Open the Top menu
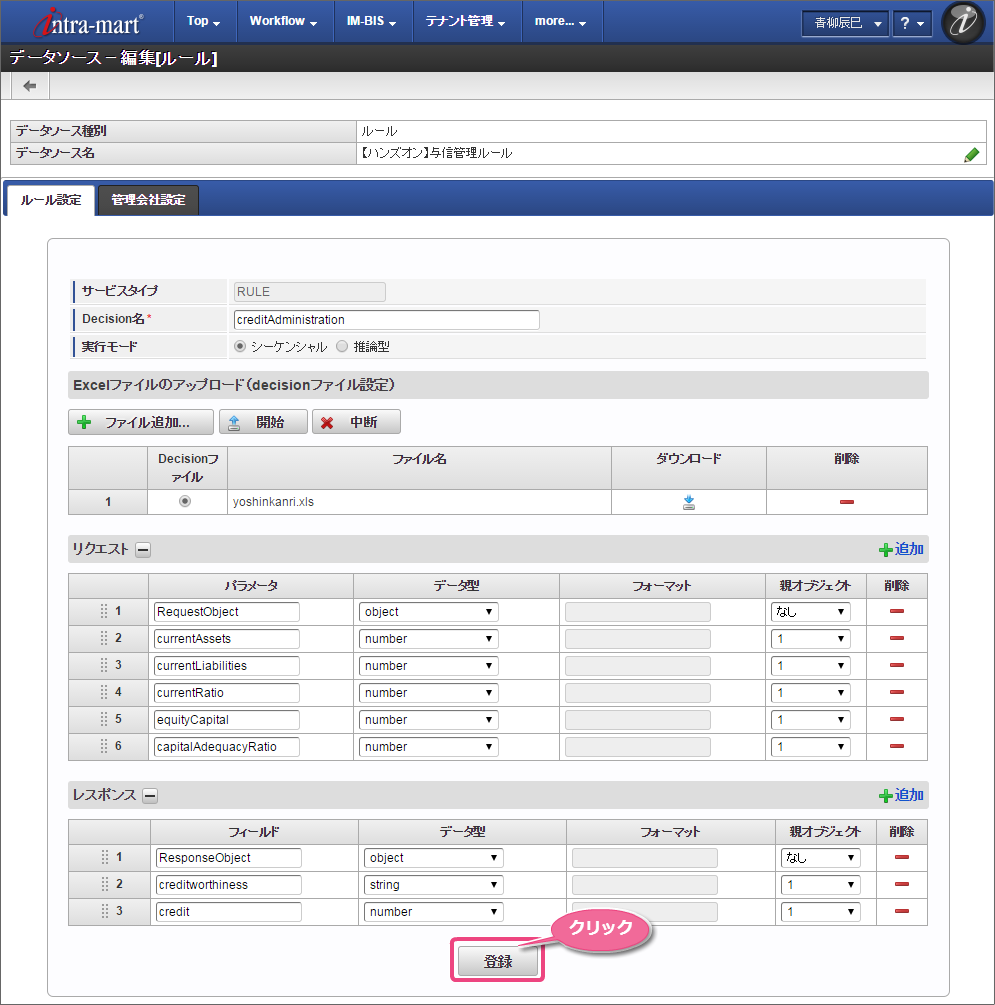Viewport: 995px width, 1005px height. [x=204, y=21]
